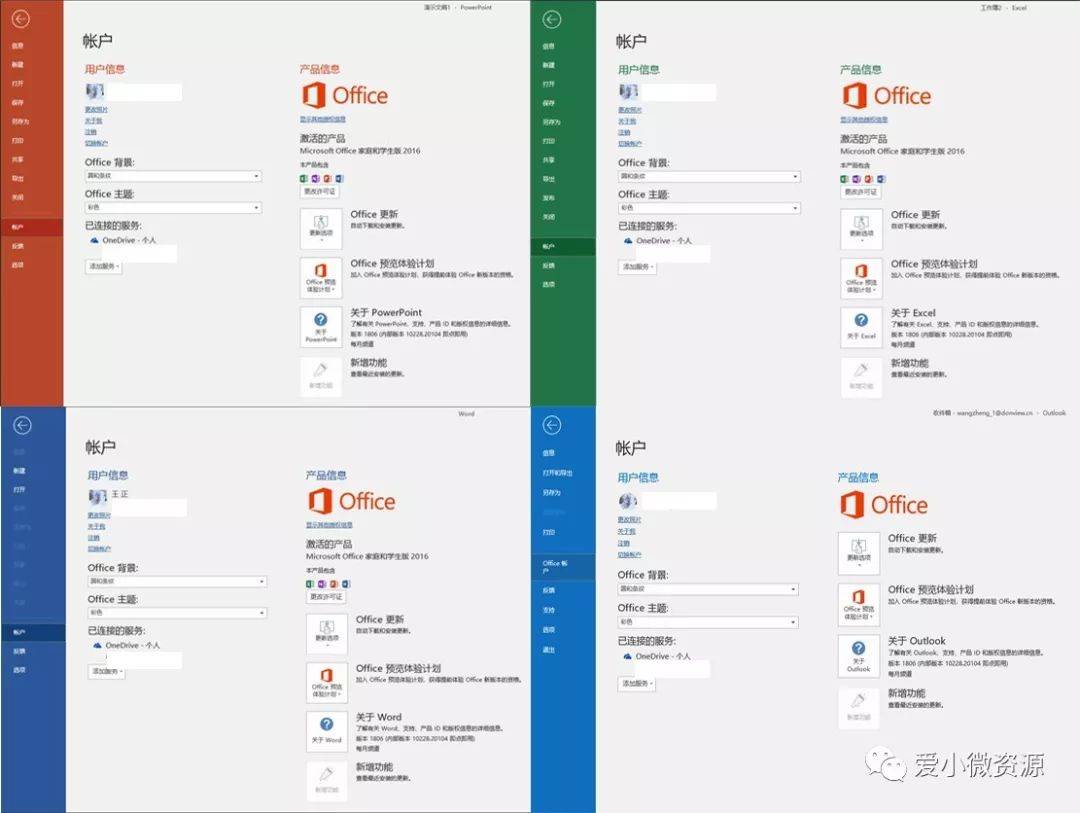Open the 添加服务 dropdown in Word
This screenshot has height=813, width=1080.
click(x=107, y=671)
